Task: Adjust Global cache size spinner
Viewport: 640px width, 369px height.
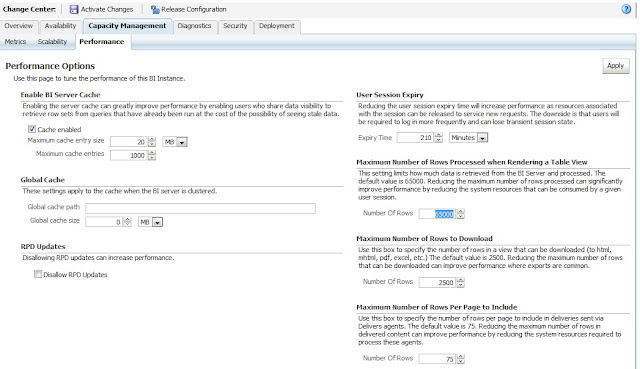Action: click(128, 222)
